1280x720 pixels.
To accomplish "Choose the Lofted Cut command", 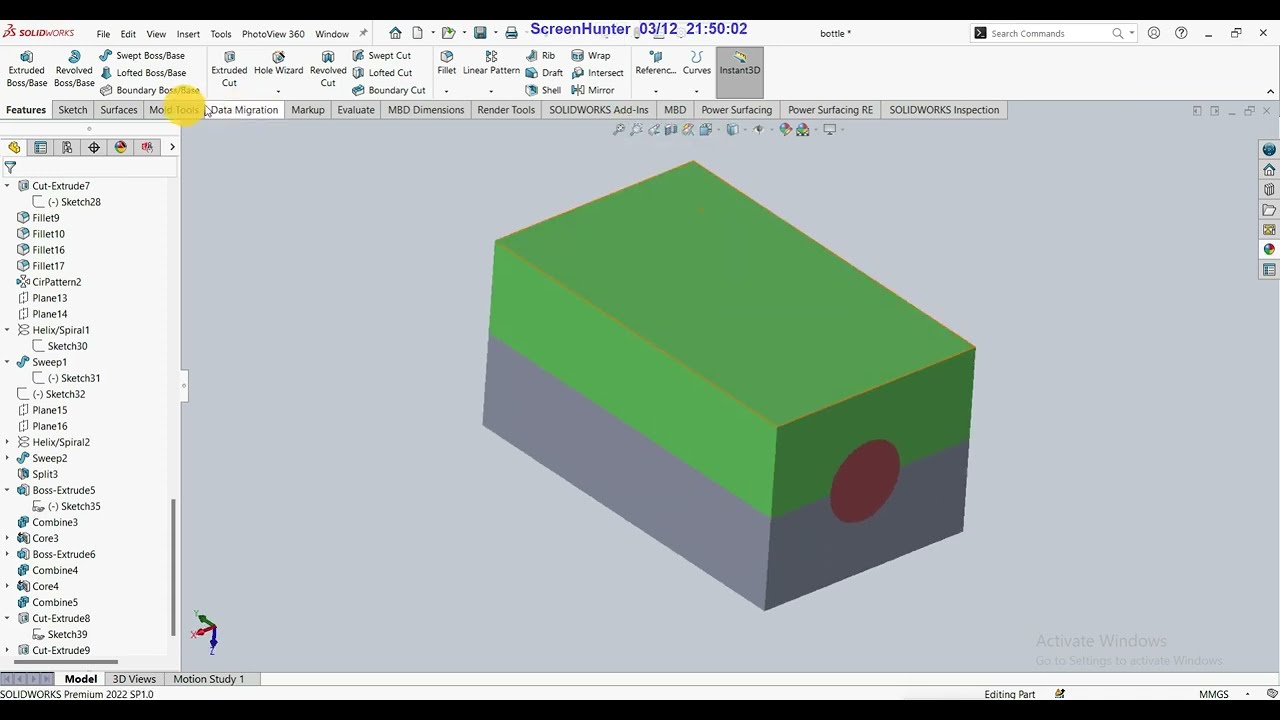I will (x=381, y=73).
